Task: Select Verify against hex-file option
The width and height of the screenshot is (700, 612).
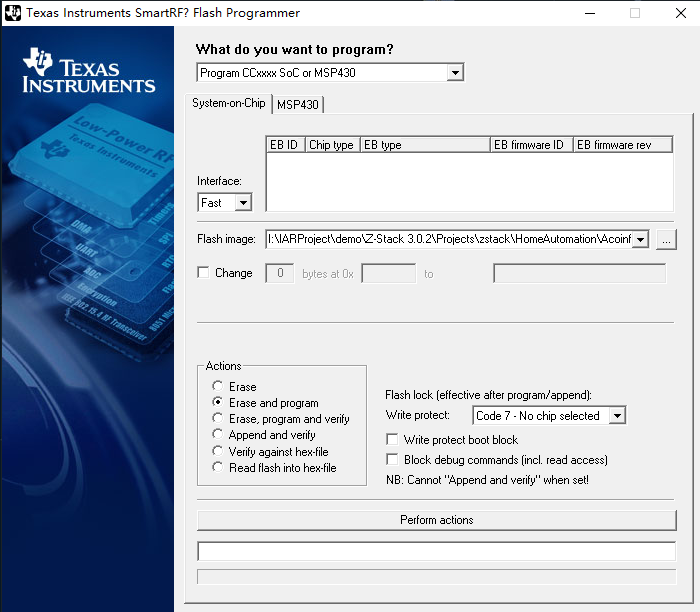Action: tap(218, 451)
